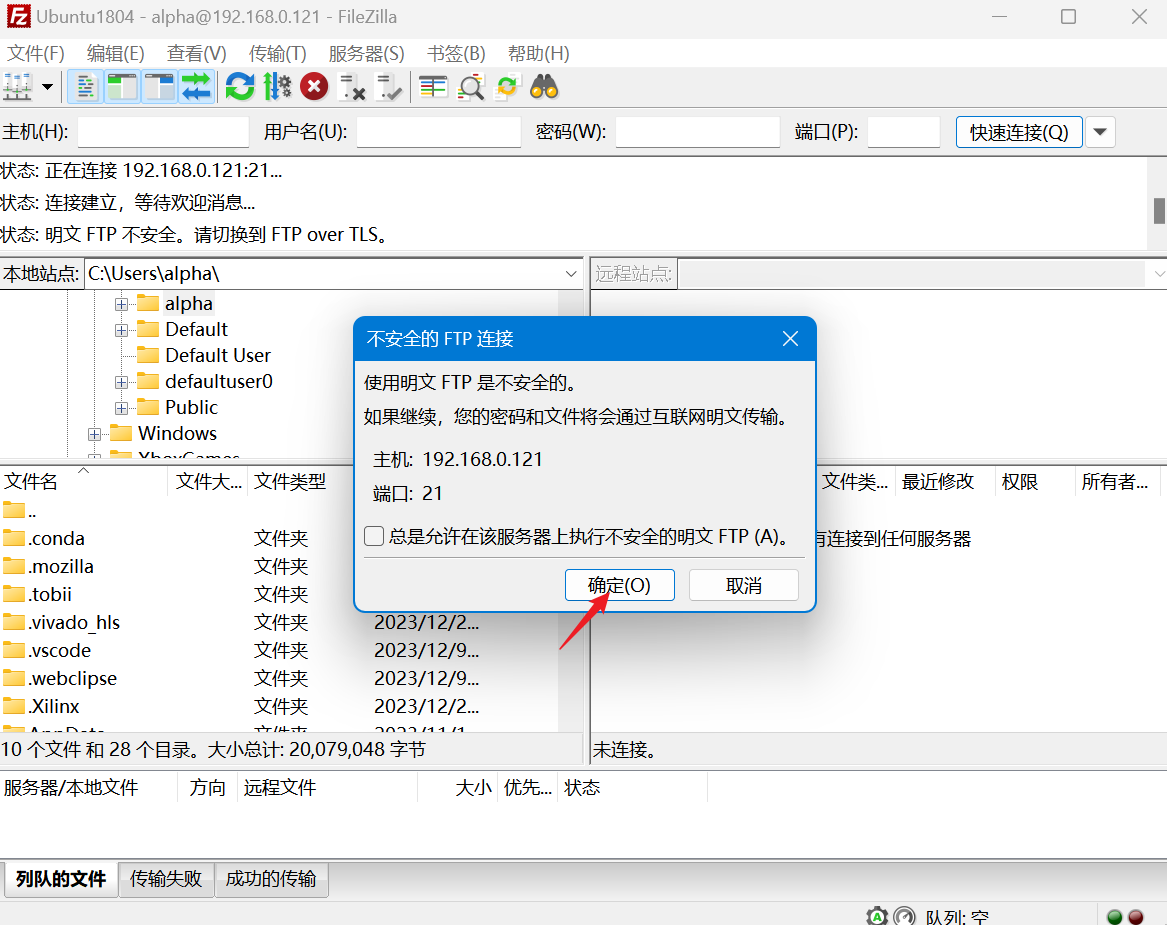Disconnect from the current server icon
This screenshot has height=925, width=1167.
[351, 87]
